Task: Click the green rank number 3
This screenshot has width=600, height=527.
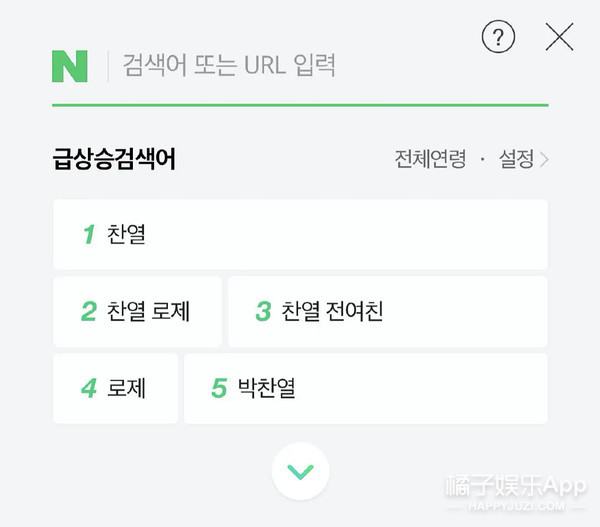Action: 263,312
